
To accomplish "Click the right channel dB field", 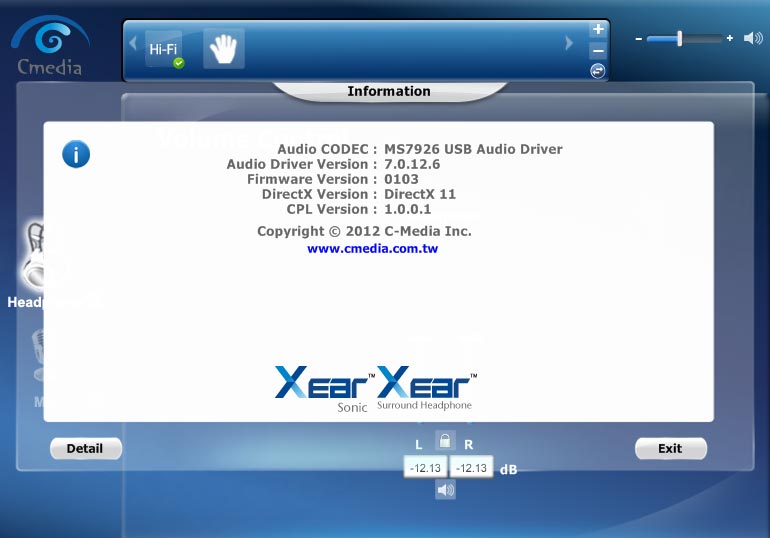I will pyautogui.click(x=471, y=468).
